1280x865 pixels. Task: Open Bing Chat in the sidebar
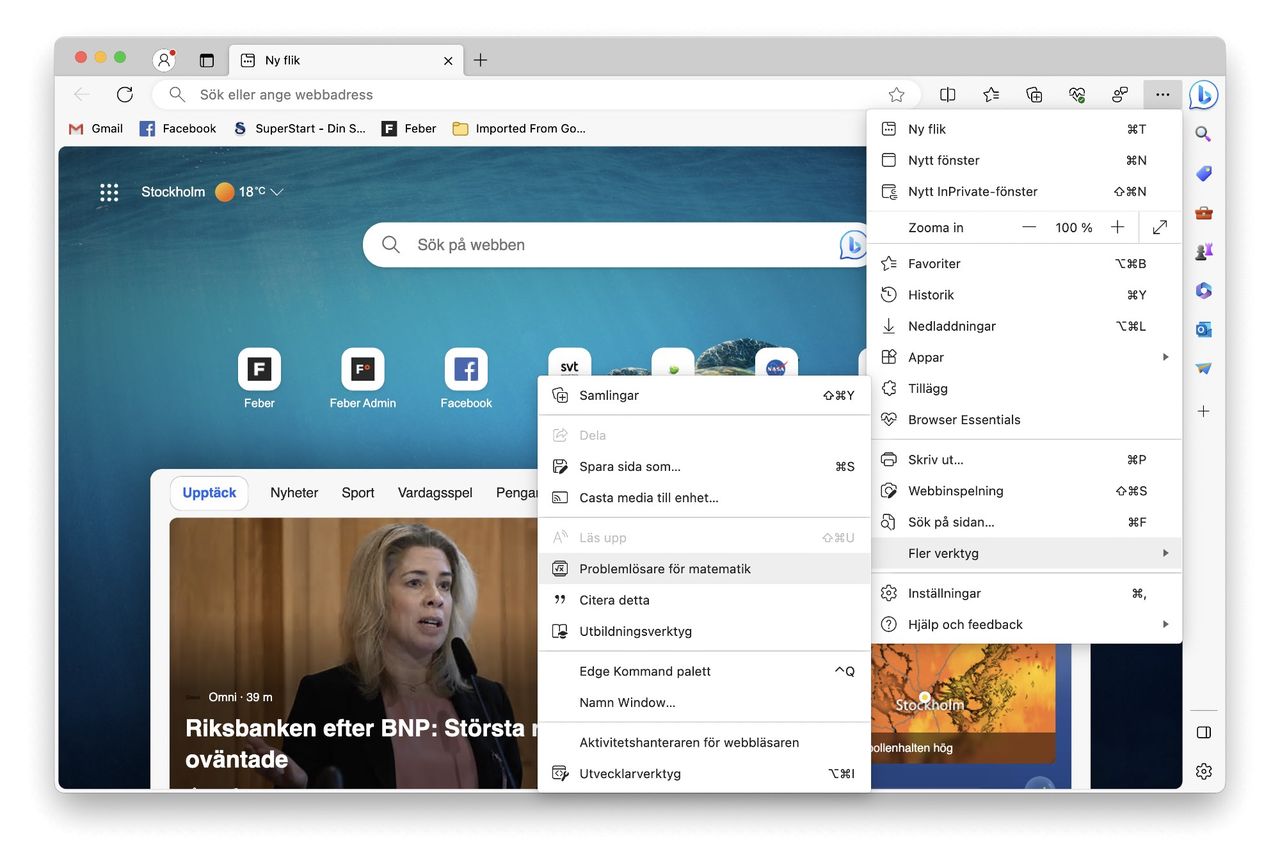(x=1203, y=94)
